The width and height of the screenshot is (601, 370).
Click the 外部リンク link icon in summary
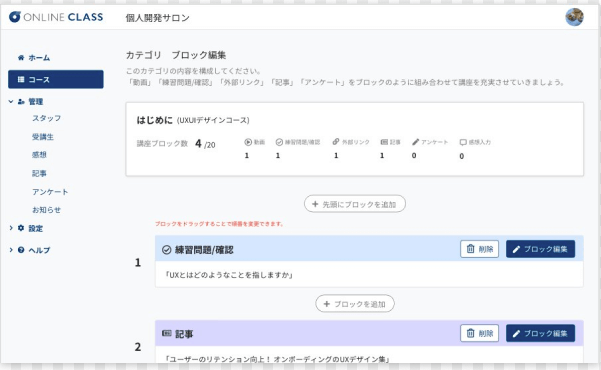coord(336,142)
